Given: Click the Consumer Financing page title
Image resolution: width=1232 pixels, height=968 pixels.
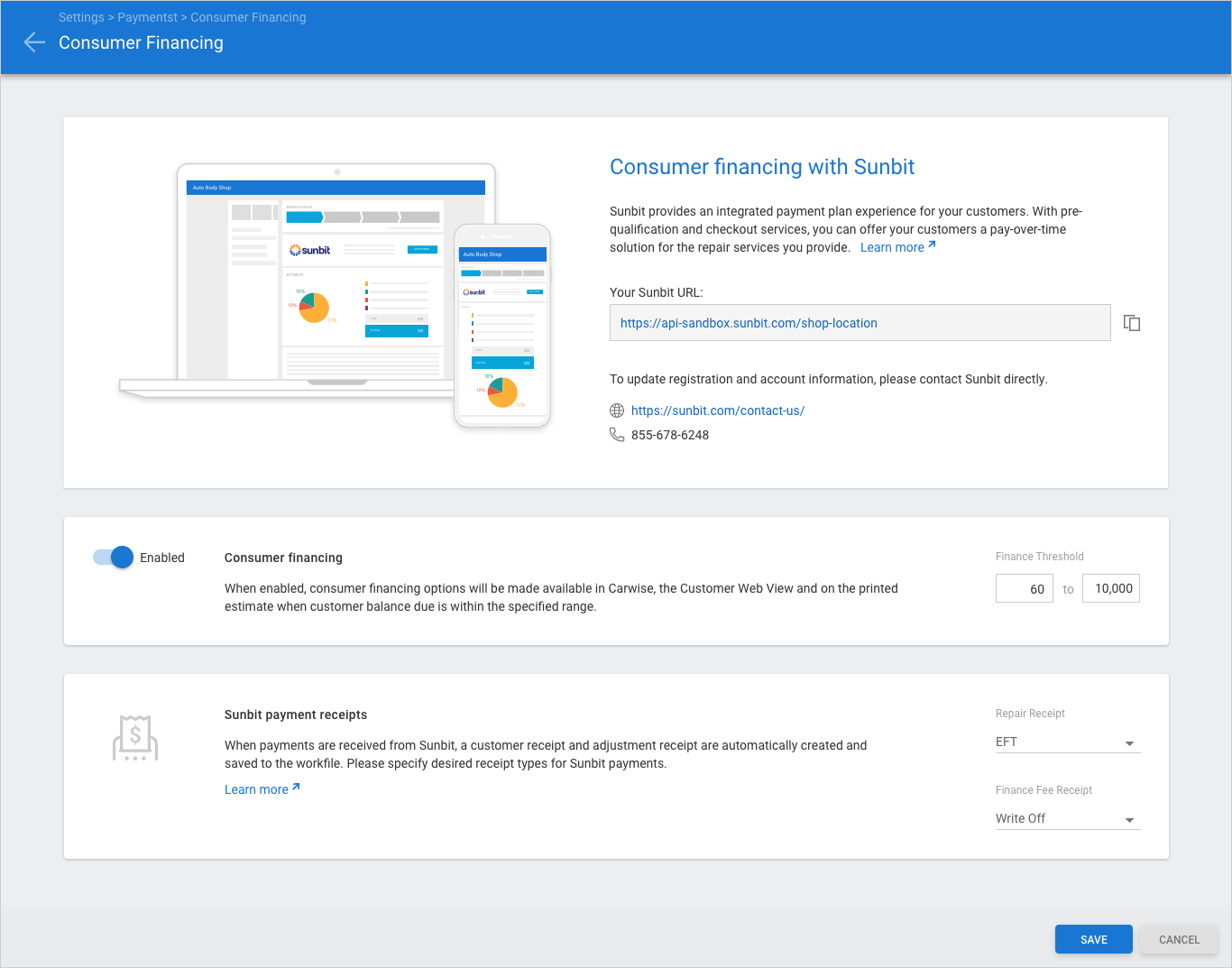Looking at the screenshot, I should click(141, 42).
